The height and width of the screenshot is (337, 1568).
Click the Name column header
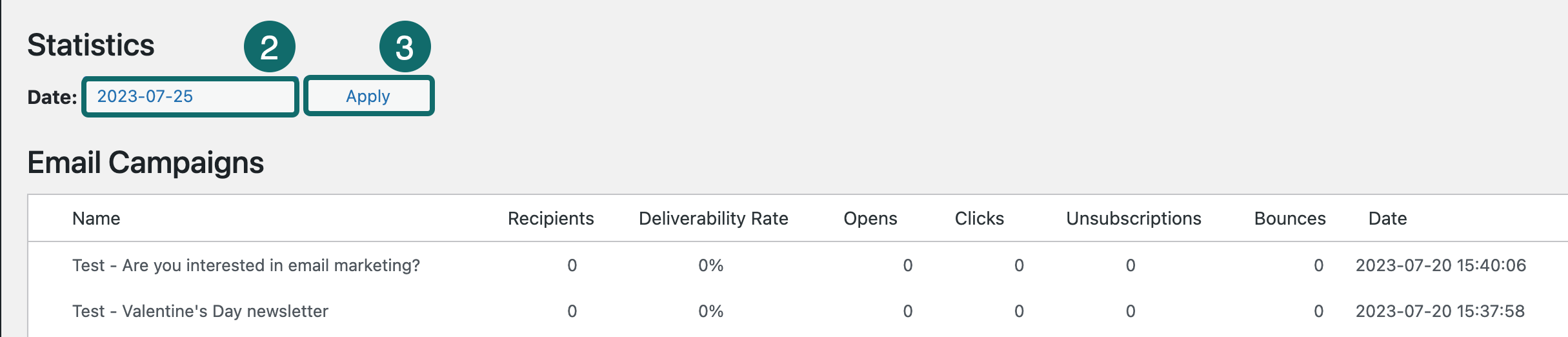coord(96,219)
